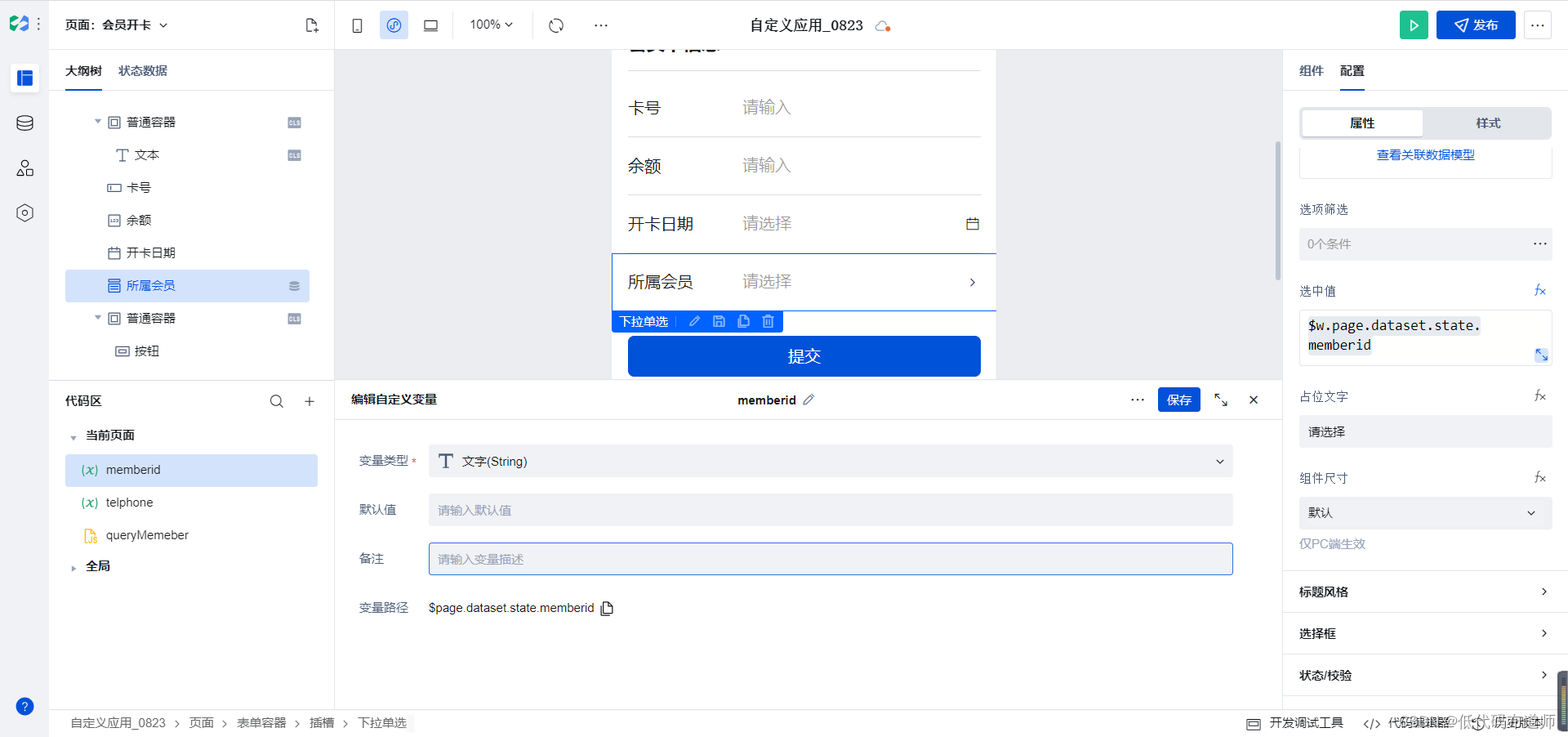The image size is (1568, 737).
Task: Click the refresh canvas icon
Action: [x=556, y=25]
